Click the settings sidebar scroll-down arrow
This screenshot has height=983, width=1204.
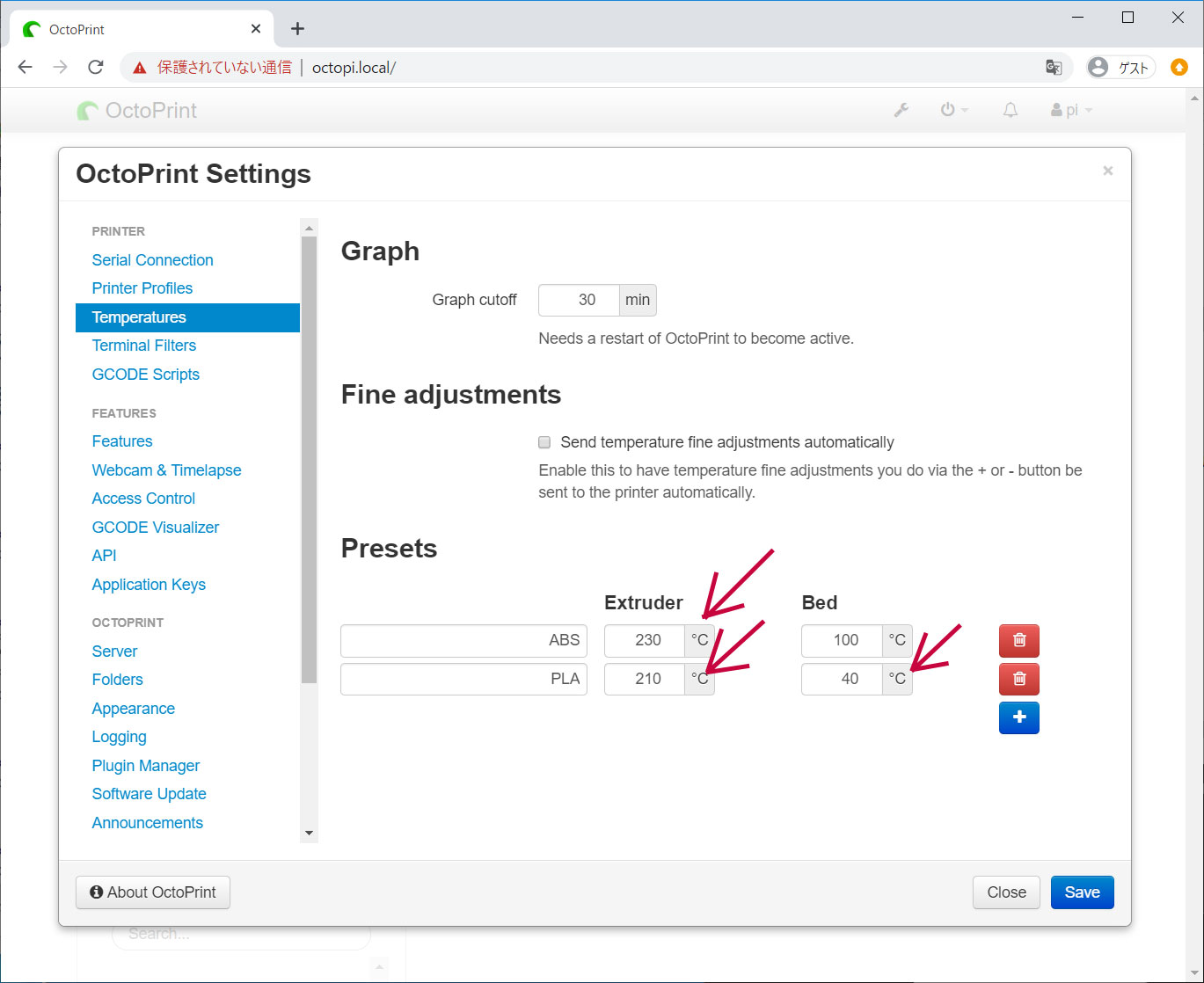point(309,834)
